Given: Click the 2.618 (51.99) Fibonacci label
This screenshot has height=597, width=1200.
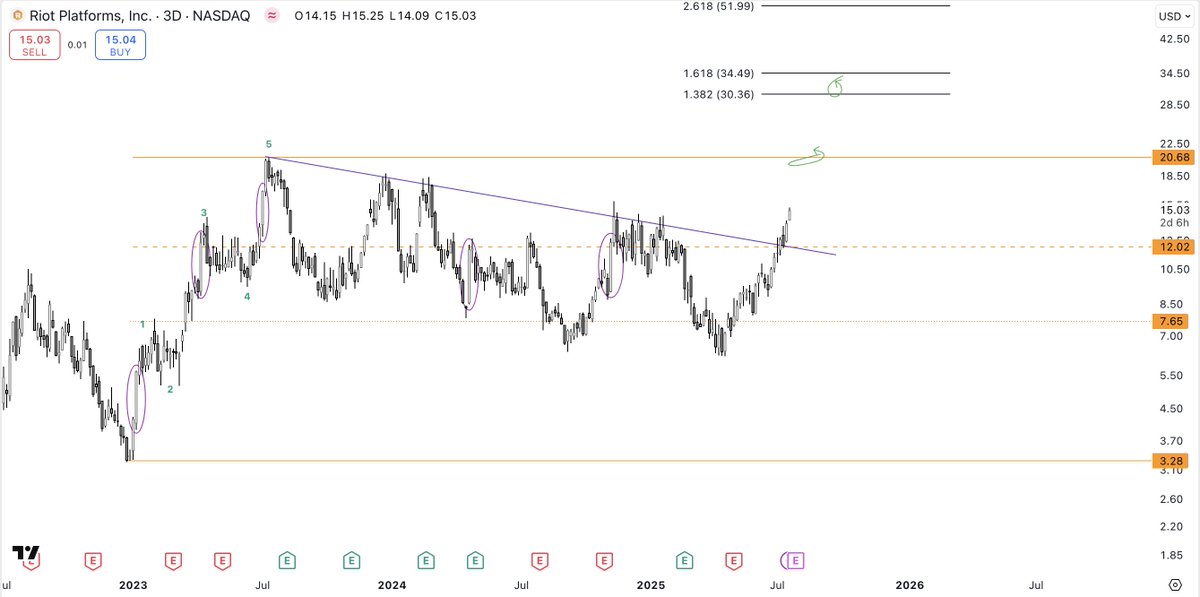Looking at the screenshot, I should 718,6.
